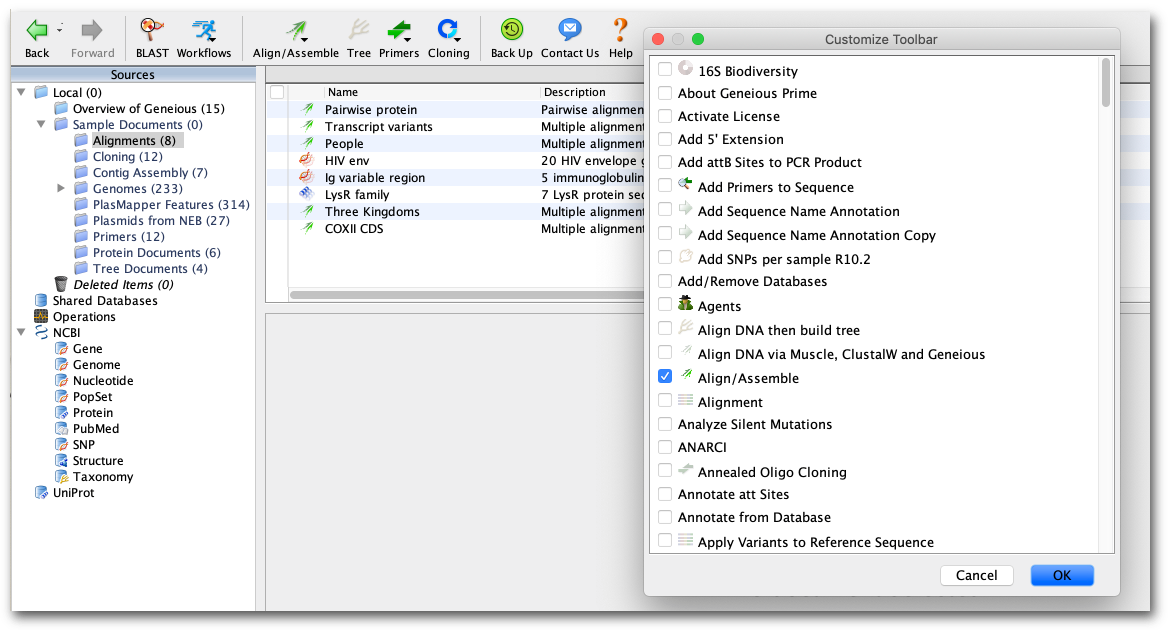This screenshot has width=1168, height=630.
Task: Expand the Genomes folder
Action: (x=61, y=188)
